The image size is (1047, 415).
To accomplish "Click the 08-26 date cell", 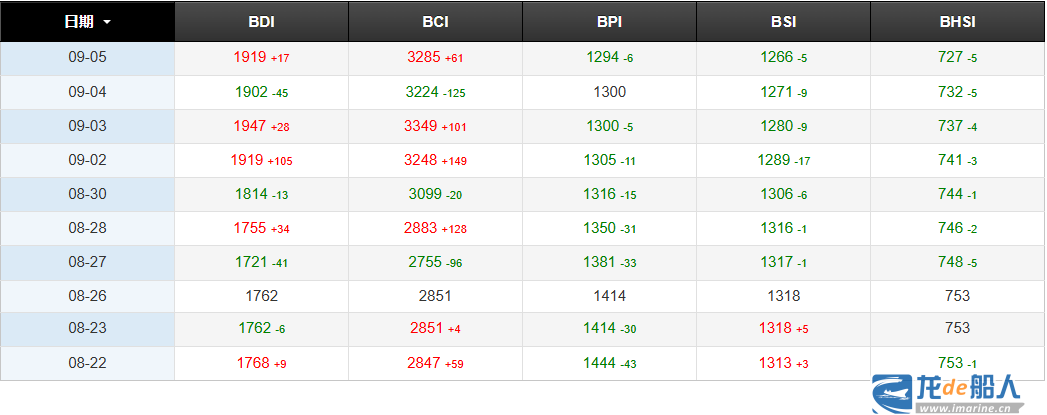I will pos(87,296).
